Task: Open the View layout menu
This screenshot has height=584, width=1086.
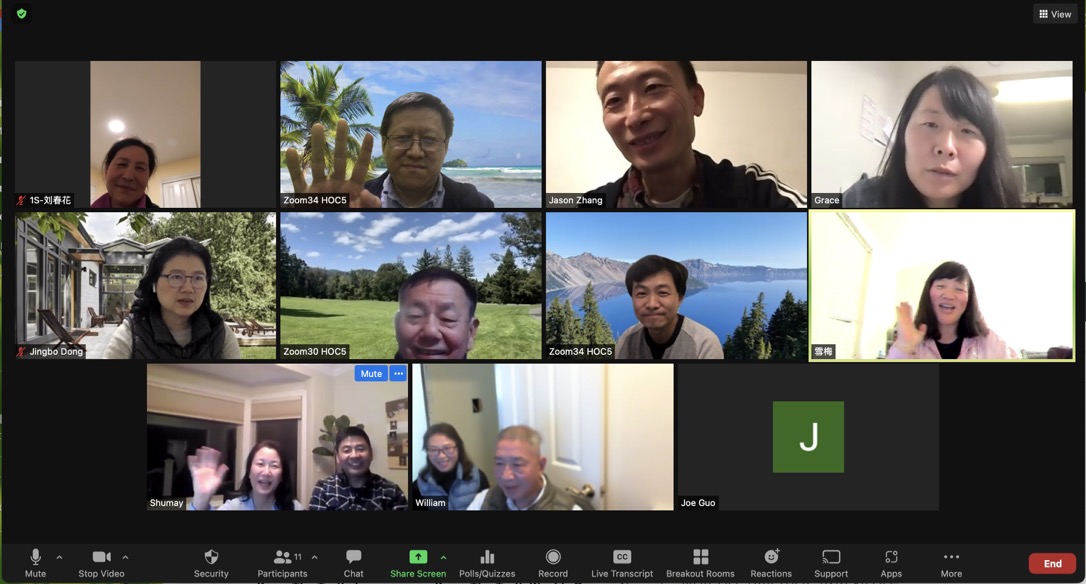Action: click(x=1055, y=14)
